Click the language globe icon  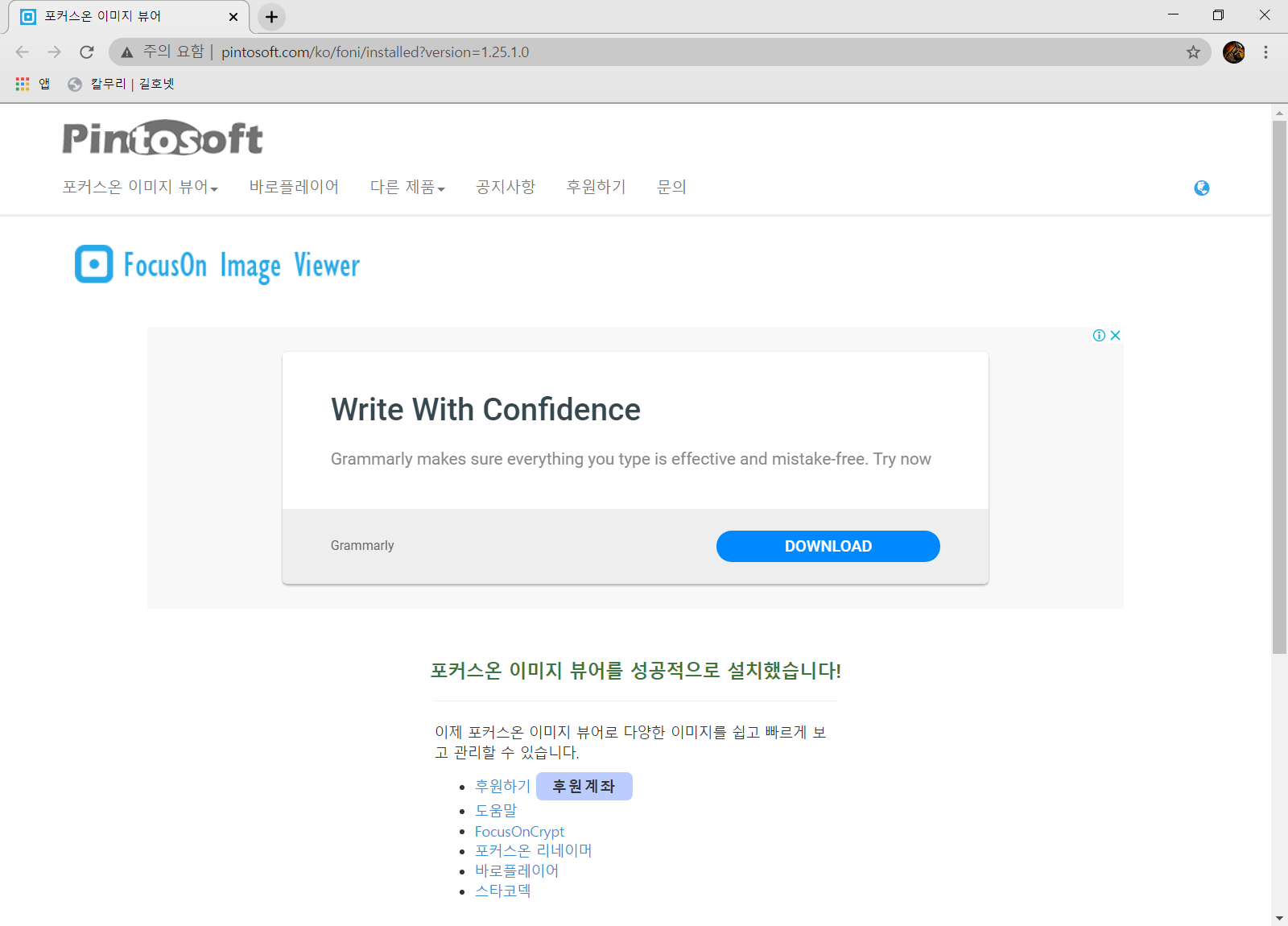point(1202,188)
